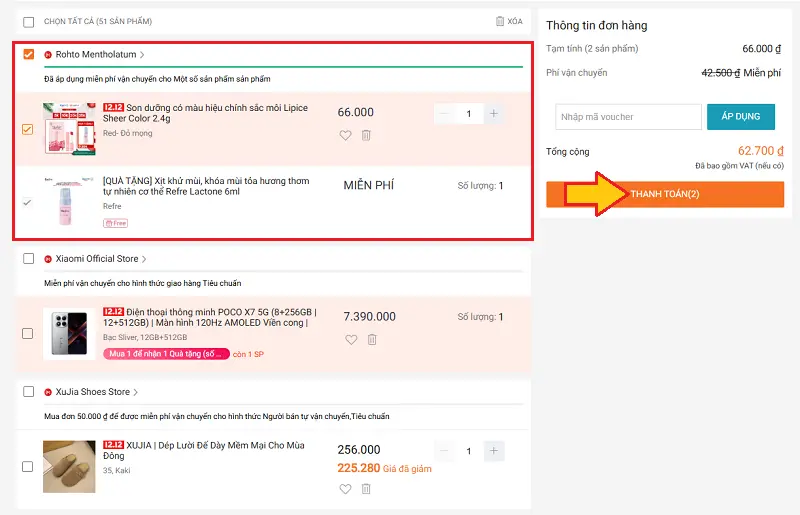Viewport: 800px width, 515px height.
Task: Decrease Lipice quantity with minus button
Action: [x=444, y=113]
